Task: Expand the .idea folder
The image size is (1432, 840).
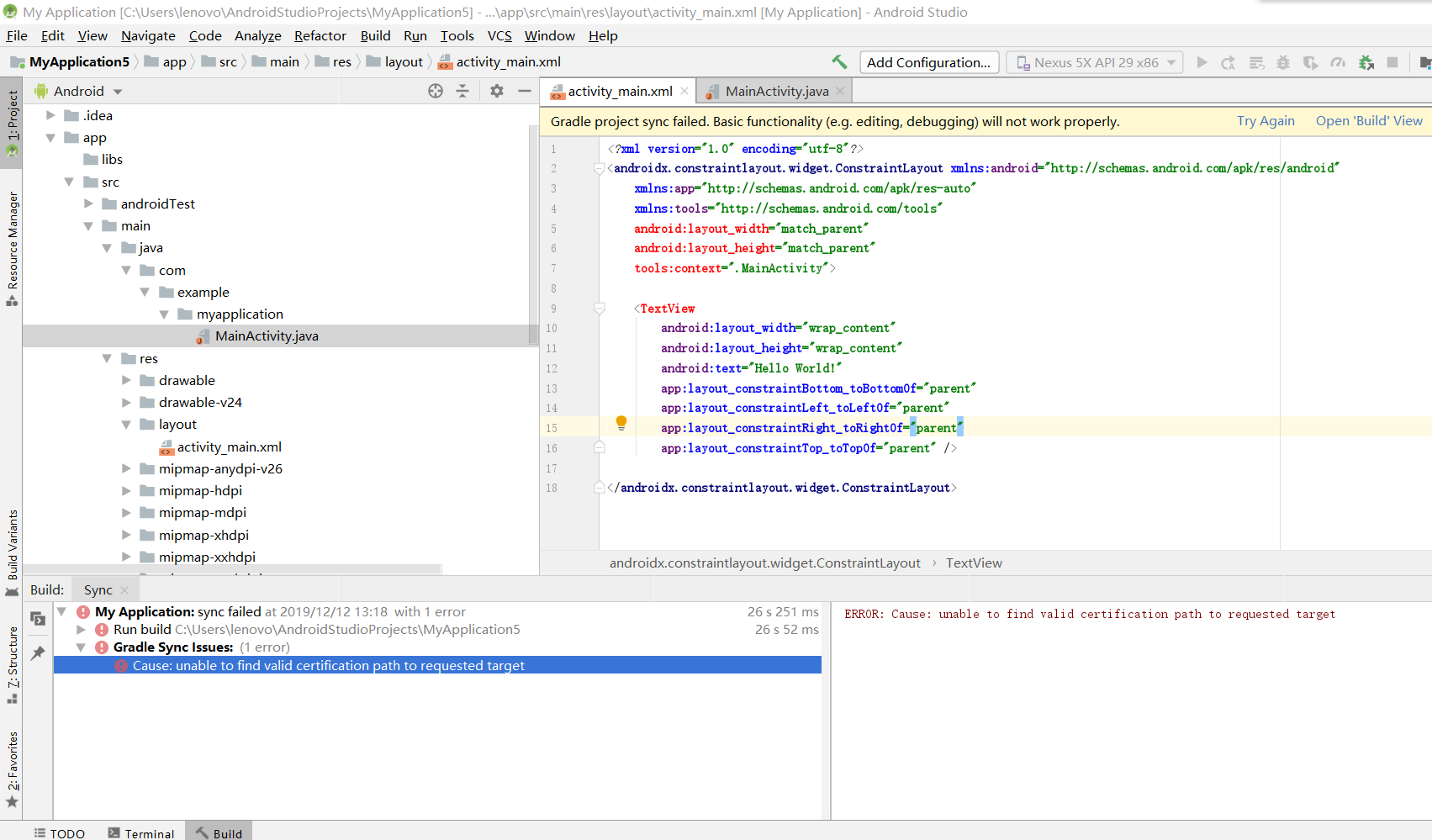Action: pyautogui.click(x=51, y=115)
